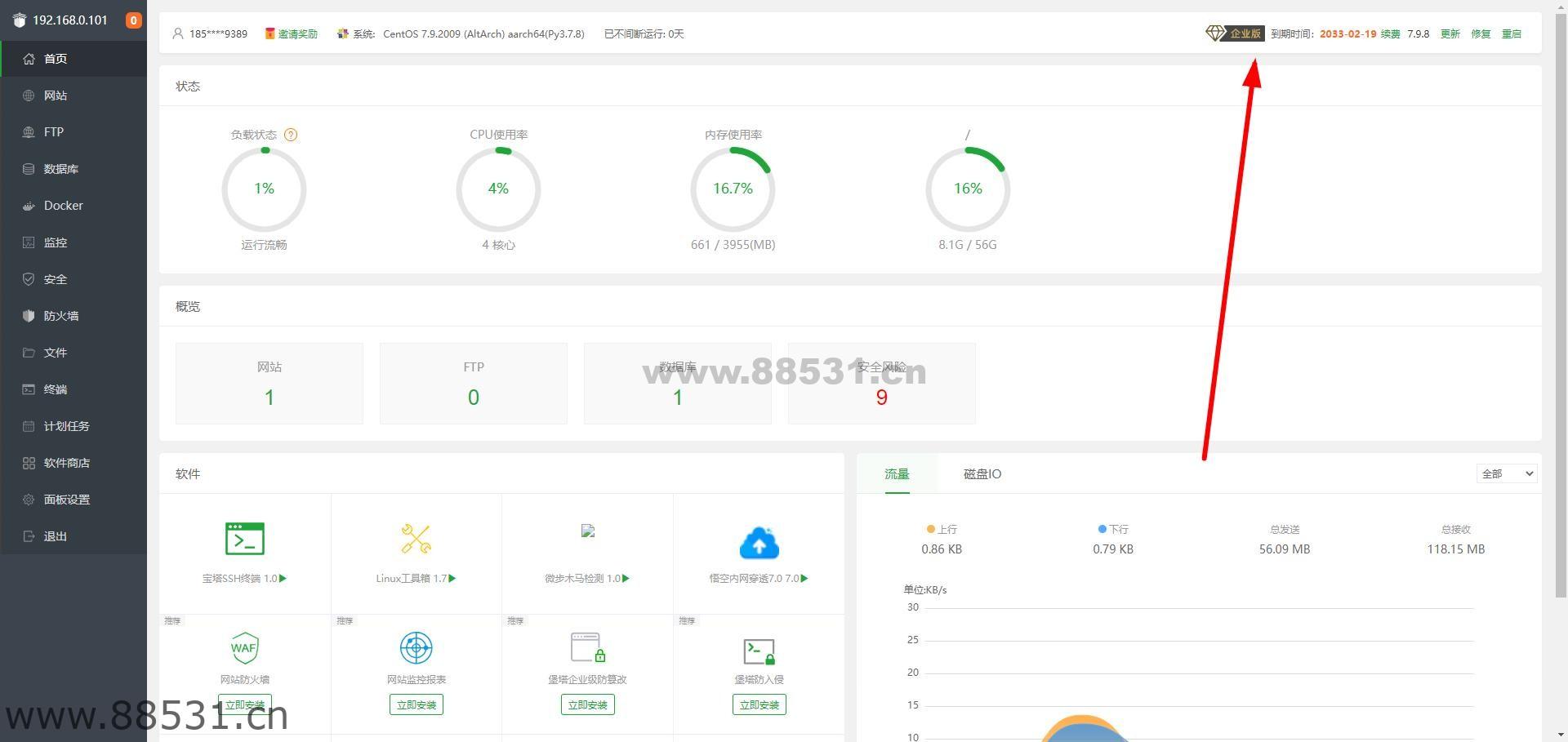Click the Linux工具箱 wrench icon
The width and height of the screenshot is (1568, 742).
click(x=416, y=539)
